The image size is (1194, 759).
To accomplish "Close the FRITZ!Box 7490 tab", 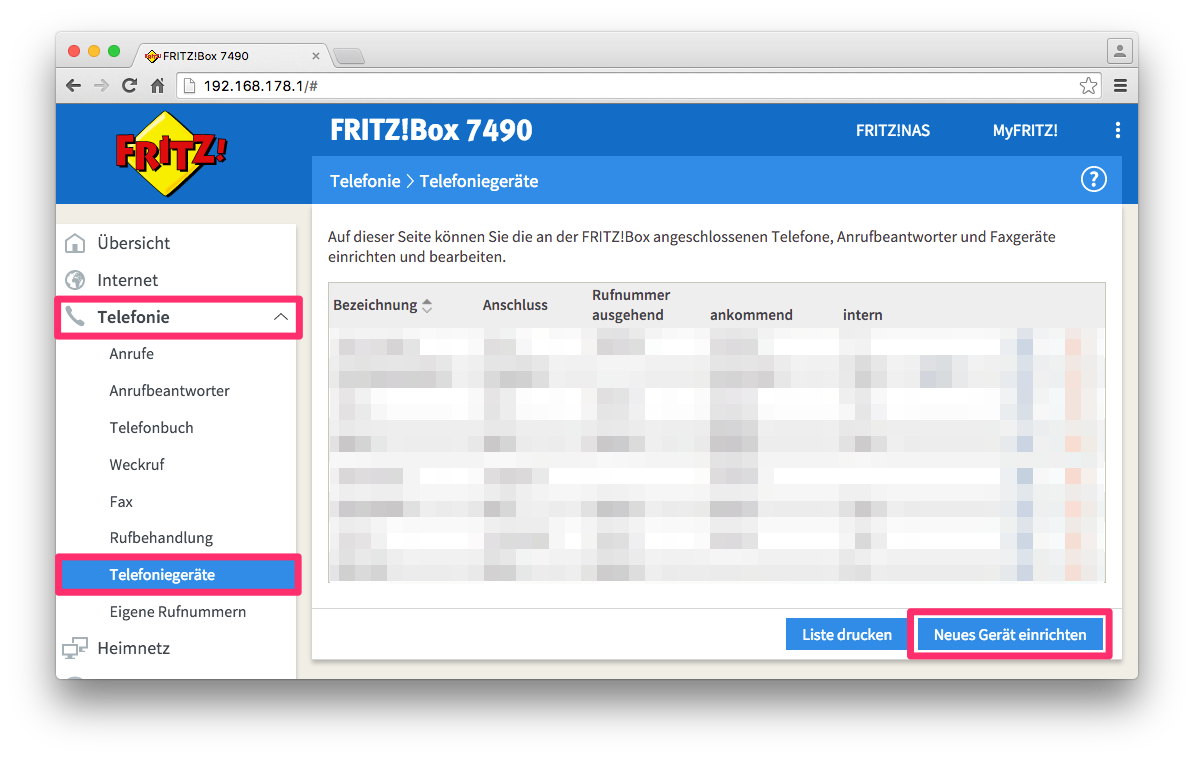I will [x=315, y=56].
